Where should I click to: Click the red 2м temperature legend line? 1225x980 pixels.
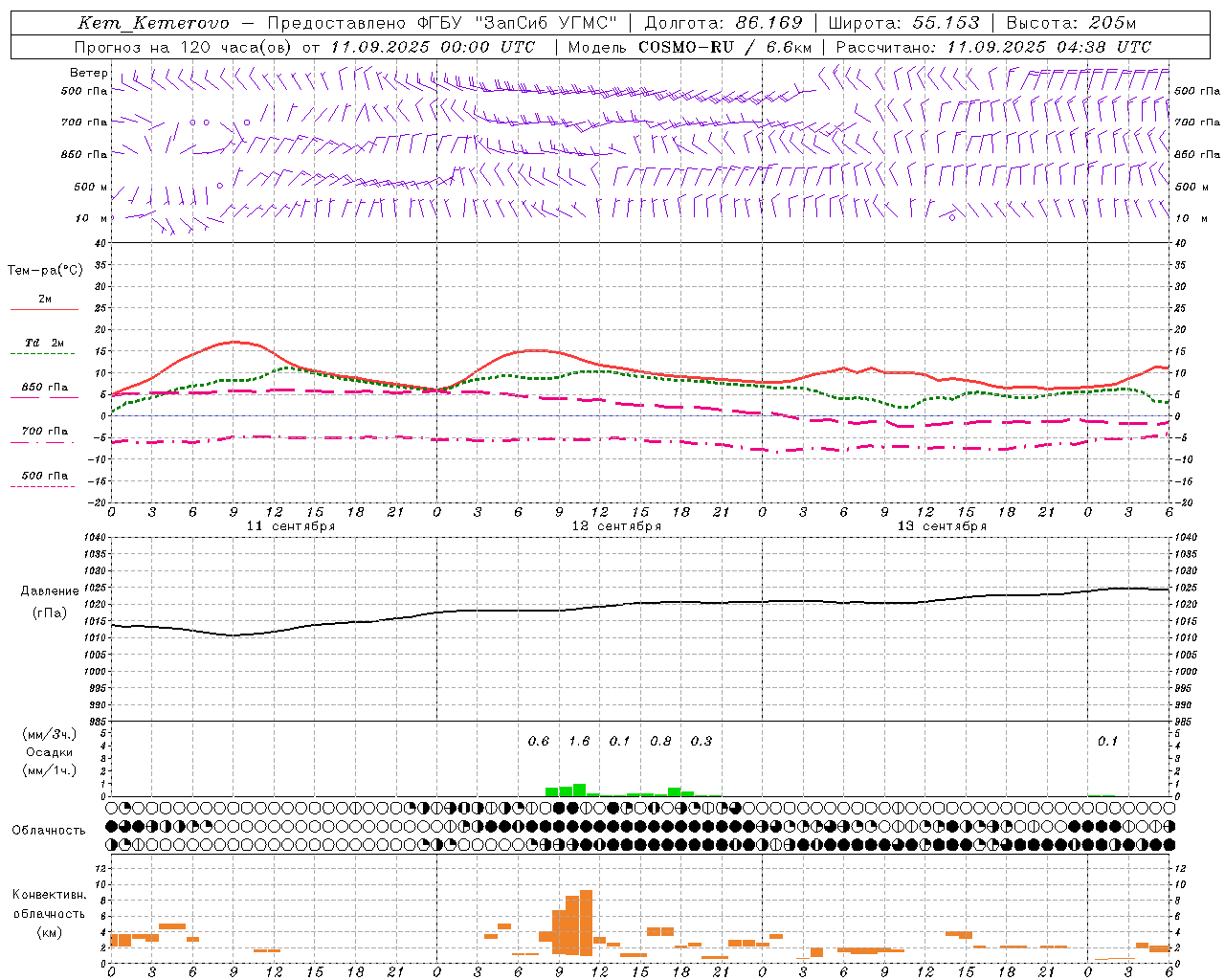[45, 309]
